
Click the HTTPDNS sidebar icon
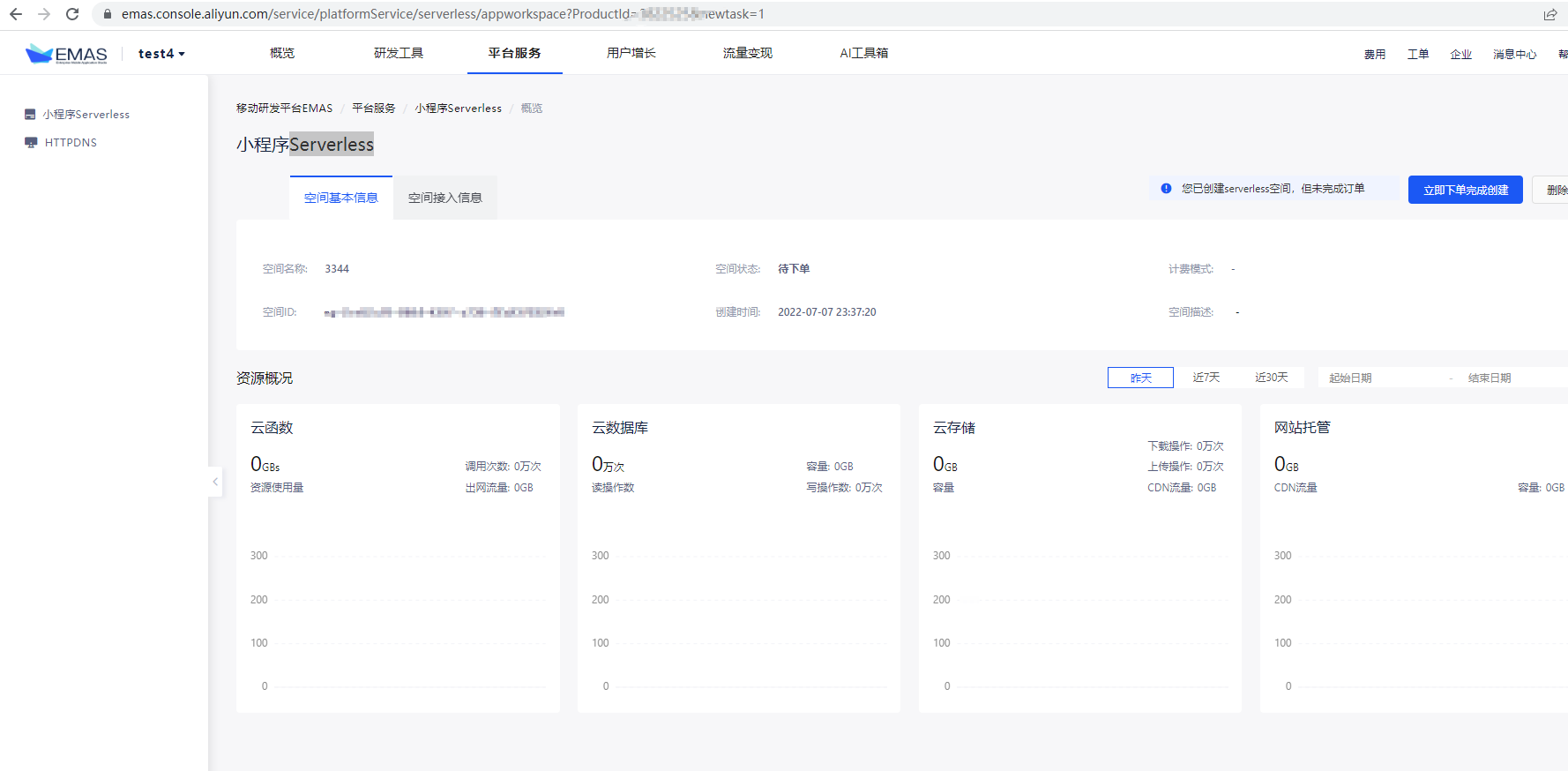click(x=31, y=143)
